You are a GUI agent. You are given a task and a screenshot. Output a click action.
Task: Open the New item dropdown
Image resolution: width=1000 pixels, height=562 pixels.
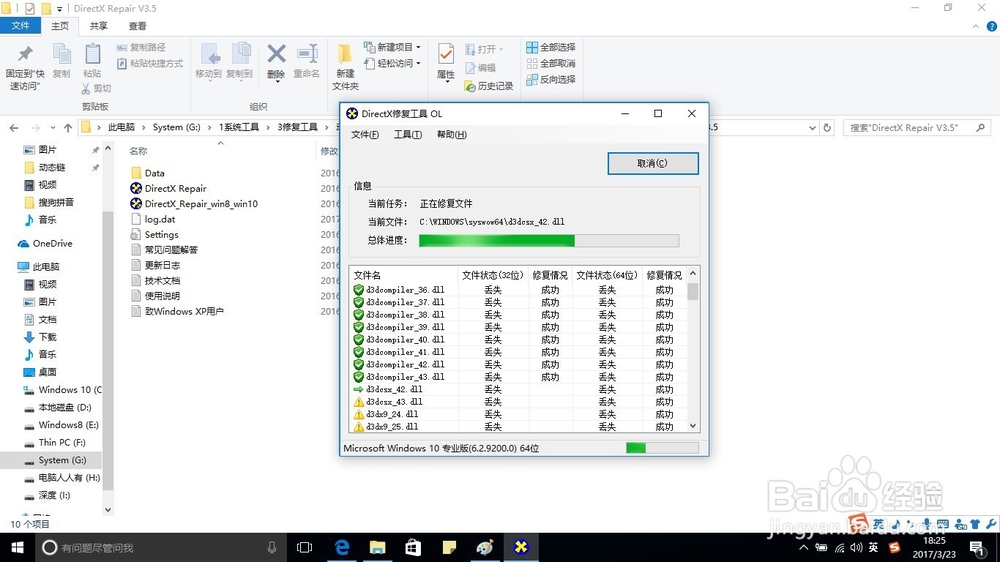392,47
